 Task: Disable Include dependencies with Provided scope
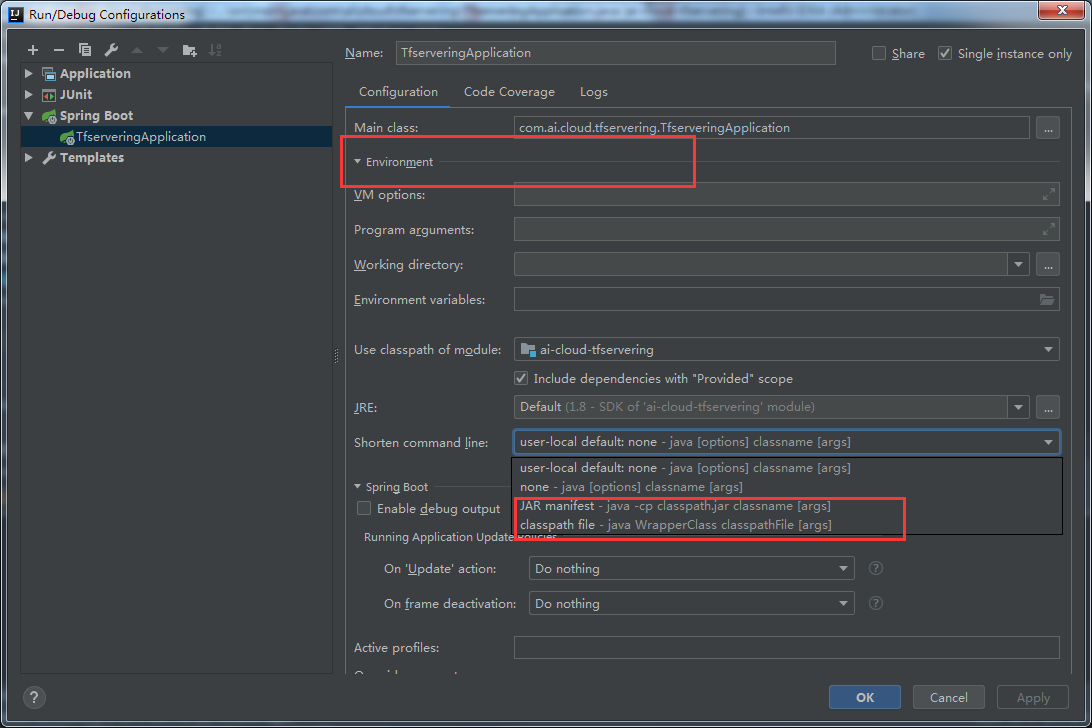click(x=521, y=378)
